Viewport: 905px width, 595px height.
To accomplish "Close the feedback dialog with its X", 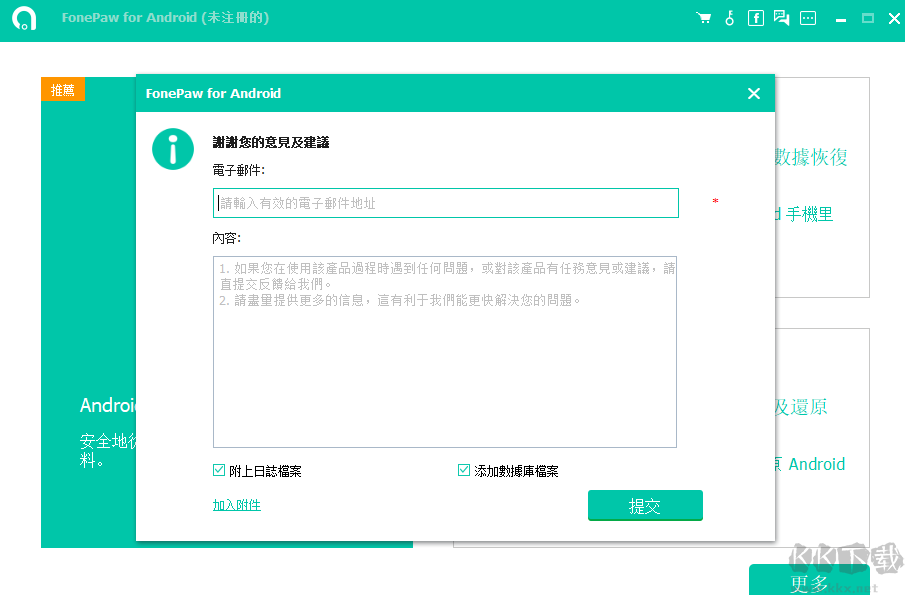I will click(x=754, y=93).
